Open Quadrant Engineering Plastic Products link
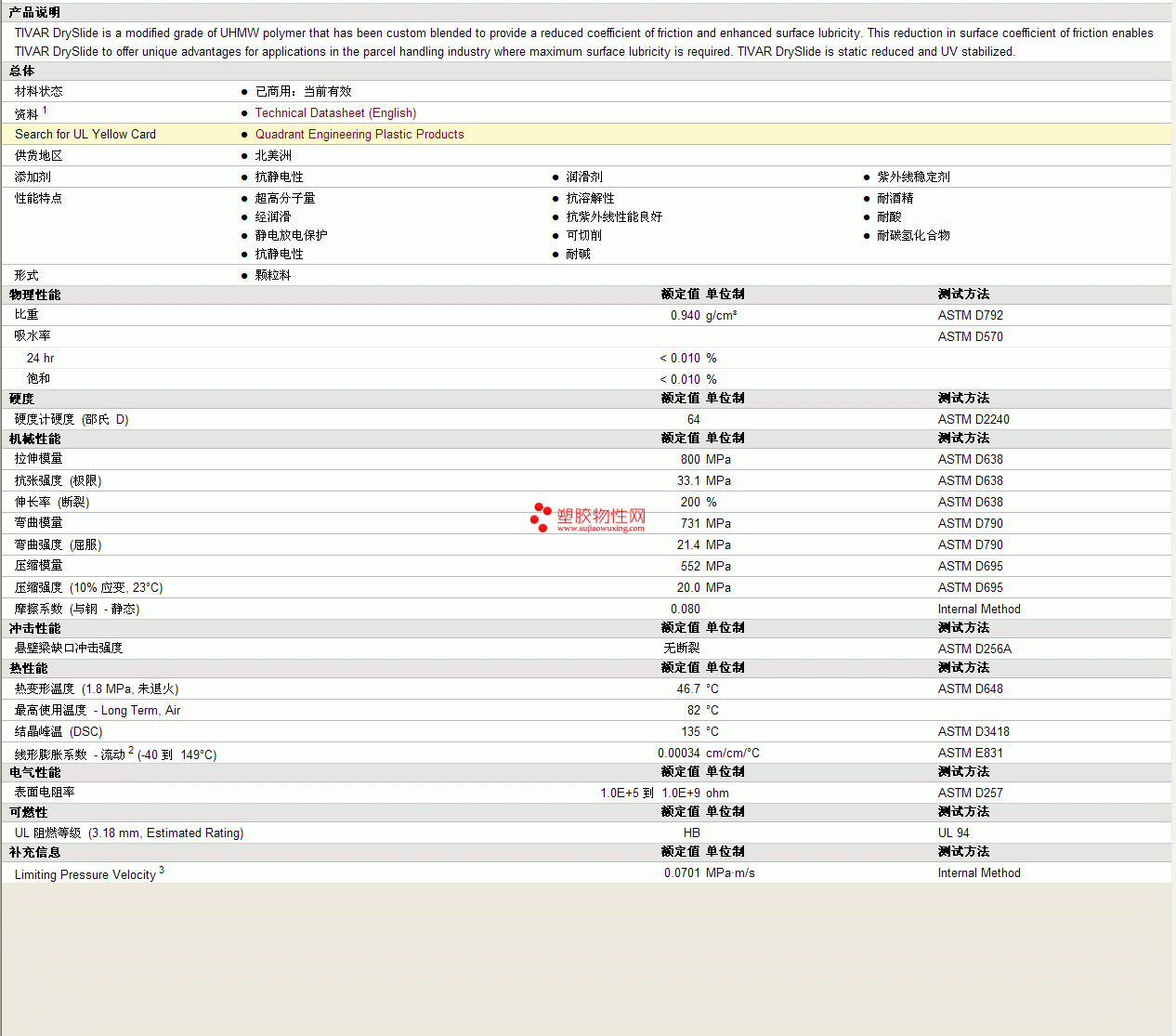This screenshot has height=1036, width=1176. pyautogui.click(x=359, y=134)
